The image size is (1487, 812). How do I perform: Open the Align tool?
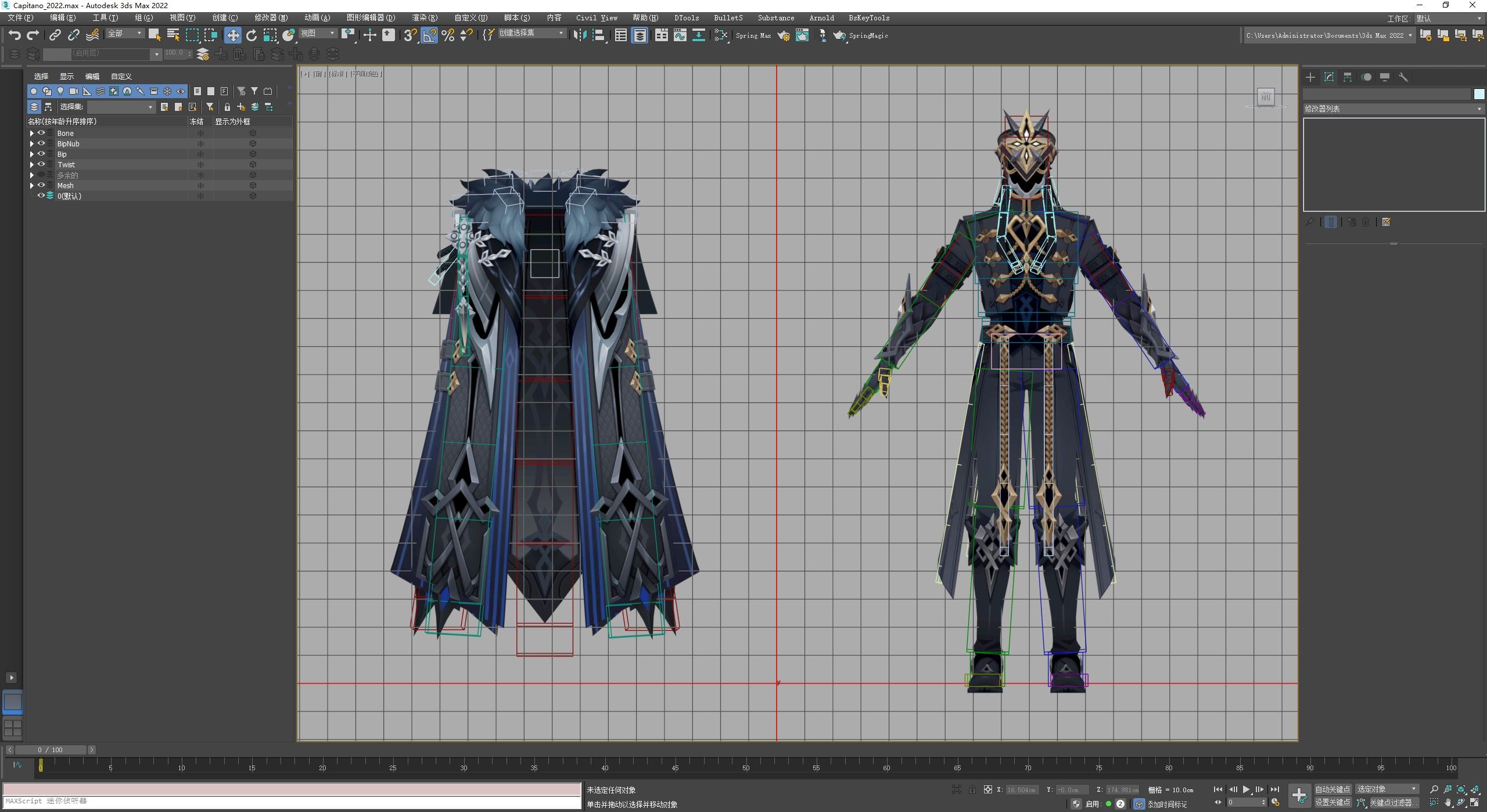(x=599, y=35)
